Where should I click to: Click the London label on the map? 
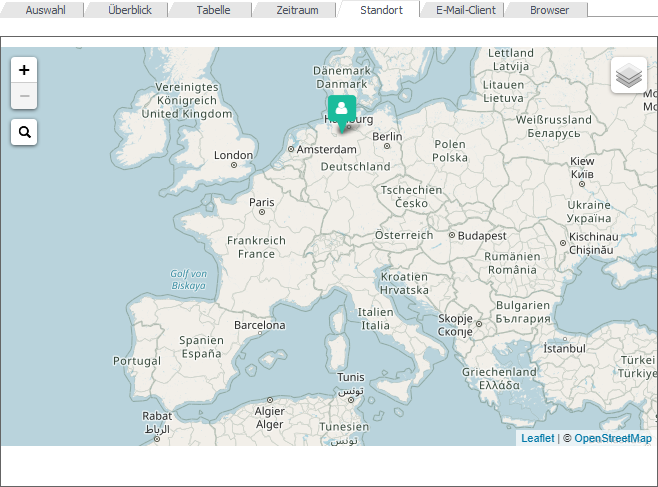(x=233, y=155)
